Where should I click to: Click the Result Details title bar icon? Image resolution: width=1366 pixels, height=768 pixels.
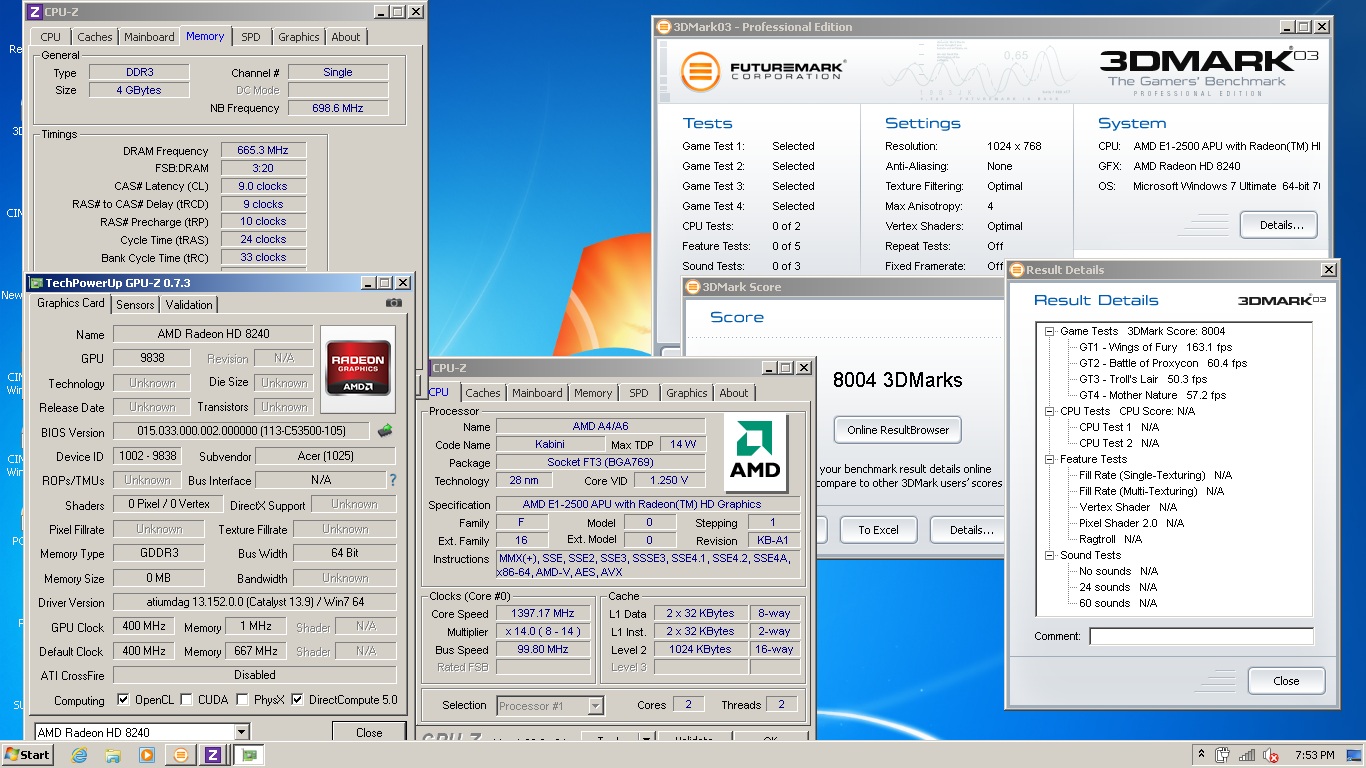point(1016,270)
